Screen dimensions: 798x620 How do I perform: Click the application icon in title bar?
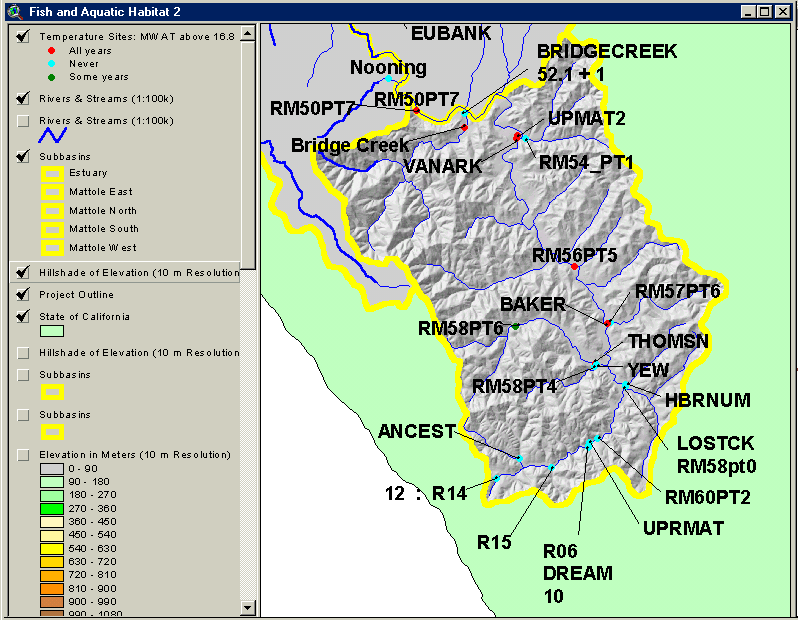coord(16,12)
